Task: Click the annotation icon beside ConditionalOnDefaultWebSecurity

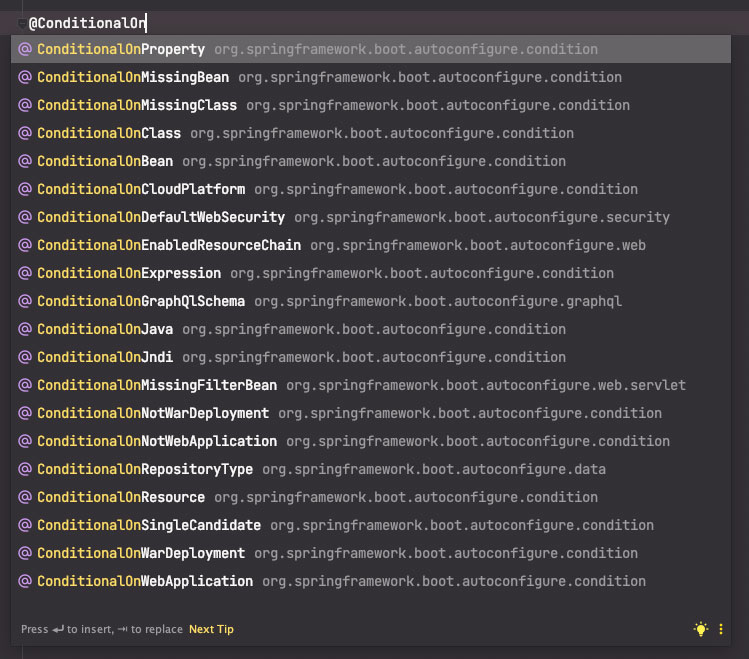Action: (25, 217)
